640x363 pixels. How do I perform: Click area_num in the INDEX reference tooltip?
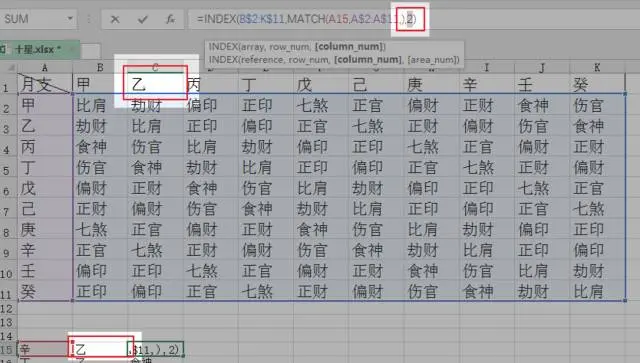pyautogui.click(x=433, y=60)
